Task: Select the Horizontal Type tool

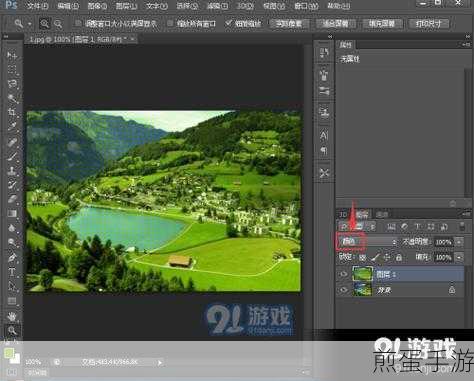Action: click(x=12, y=272)
